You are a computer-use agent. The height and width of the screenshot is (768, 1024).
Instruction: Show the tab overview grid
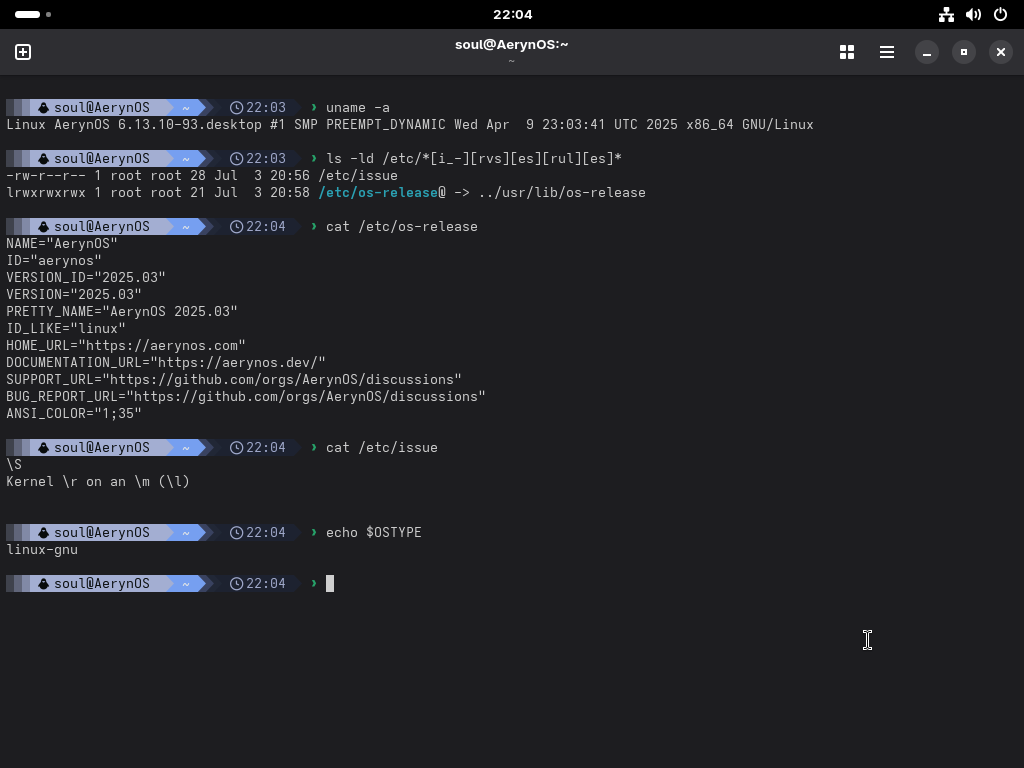coord(847,52)
